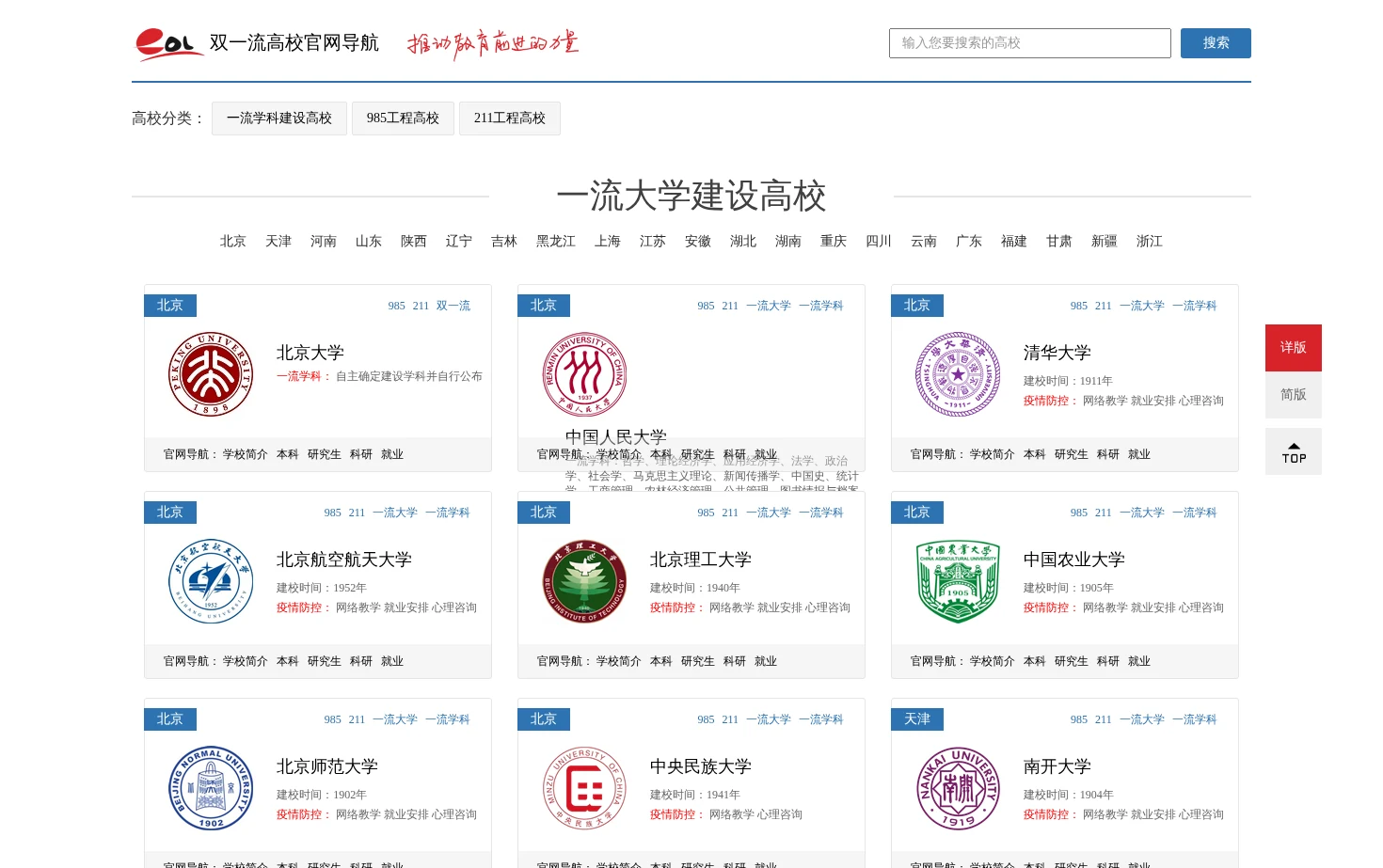Click 一流大学 tag on 清华大学 card

point(1142,306)
